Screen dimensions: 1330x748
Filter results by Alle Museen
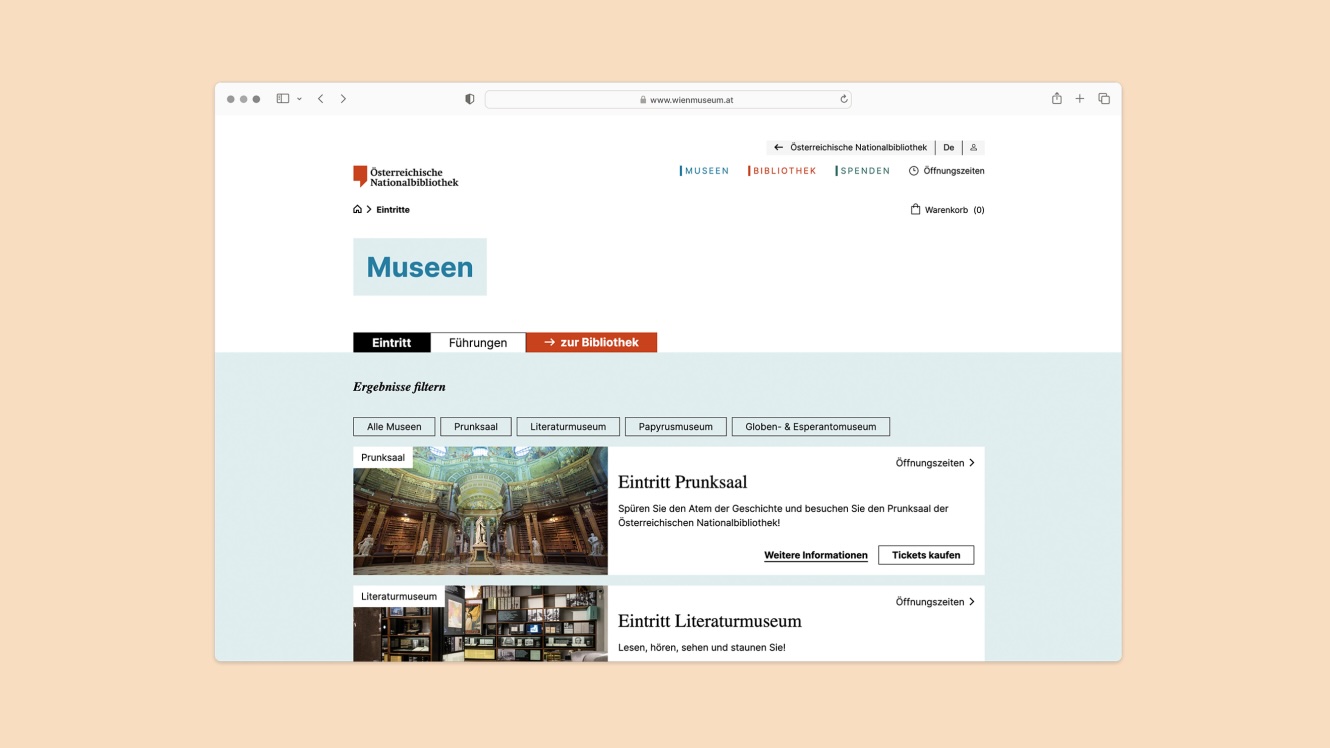394,427
